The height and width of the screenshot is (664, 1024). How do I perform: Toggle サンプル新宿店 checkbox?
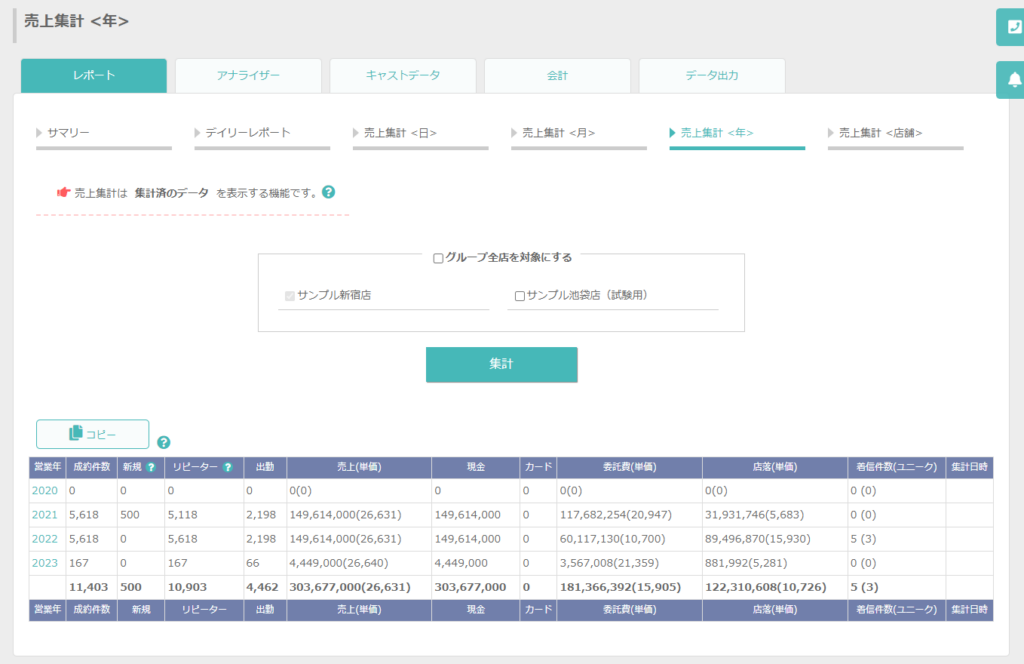click(290, 296)
